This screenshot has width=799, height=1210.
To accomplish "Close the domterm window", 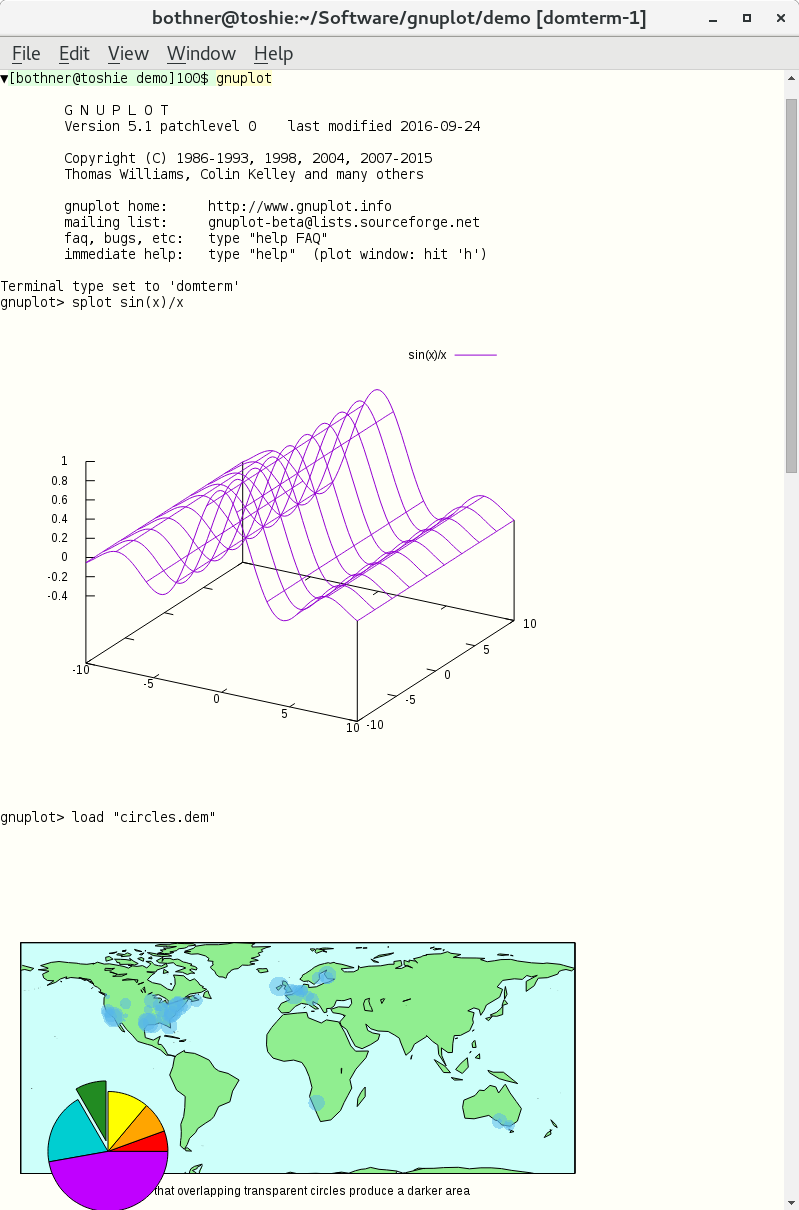I will (x=778, y=18).
